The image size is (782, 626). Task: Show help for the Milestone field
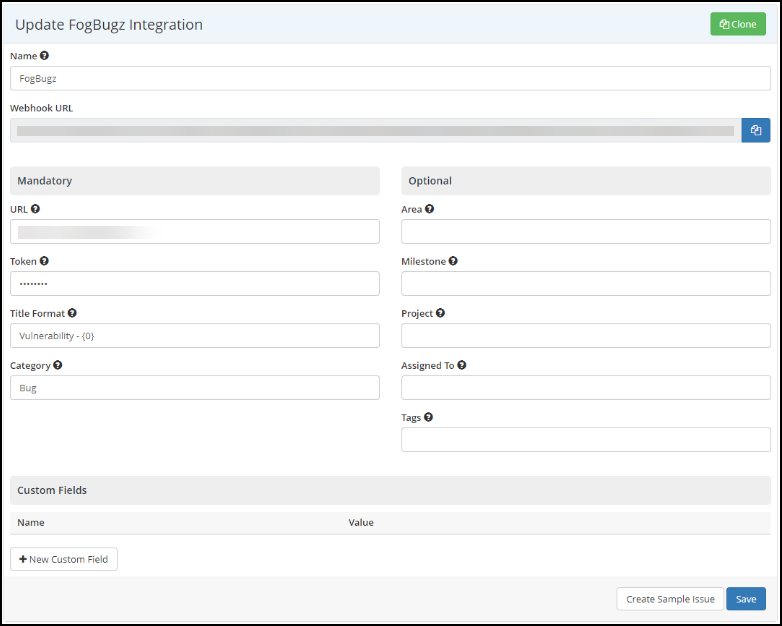click(453, 261)
